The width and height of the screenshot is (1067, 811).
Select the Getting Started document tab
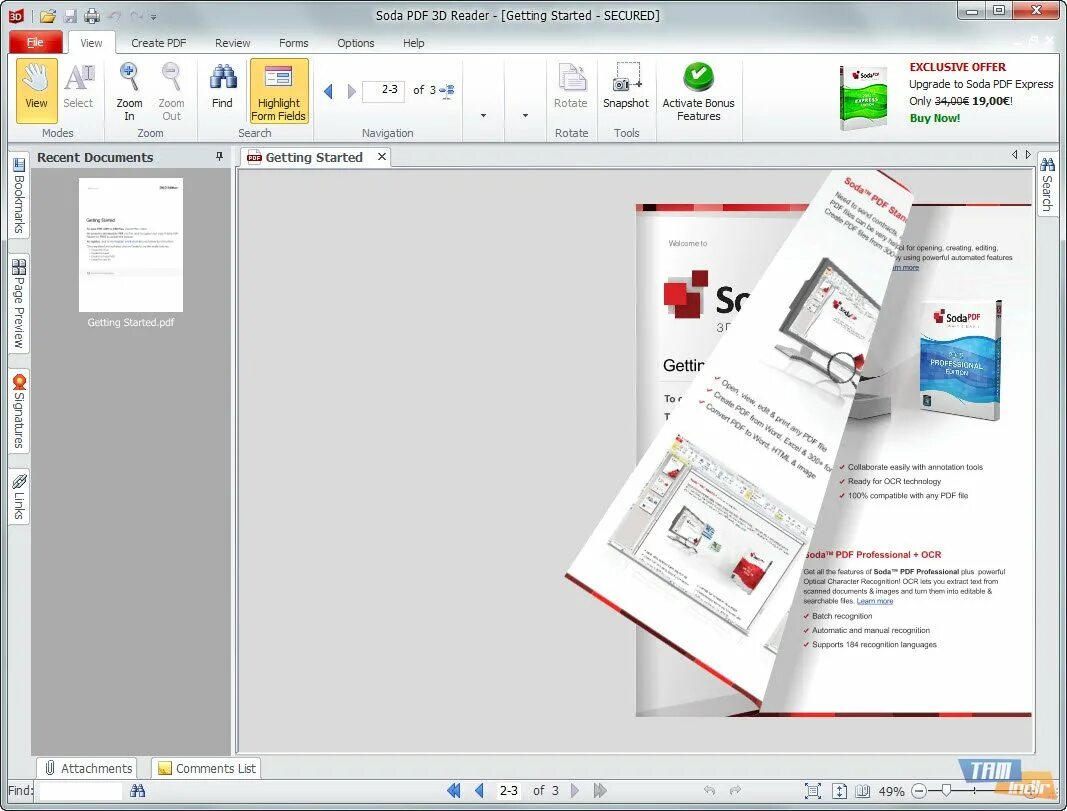tap(314, 157)
